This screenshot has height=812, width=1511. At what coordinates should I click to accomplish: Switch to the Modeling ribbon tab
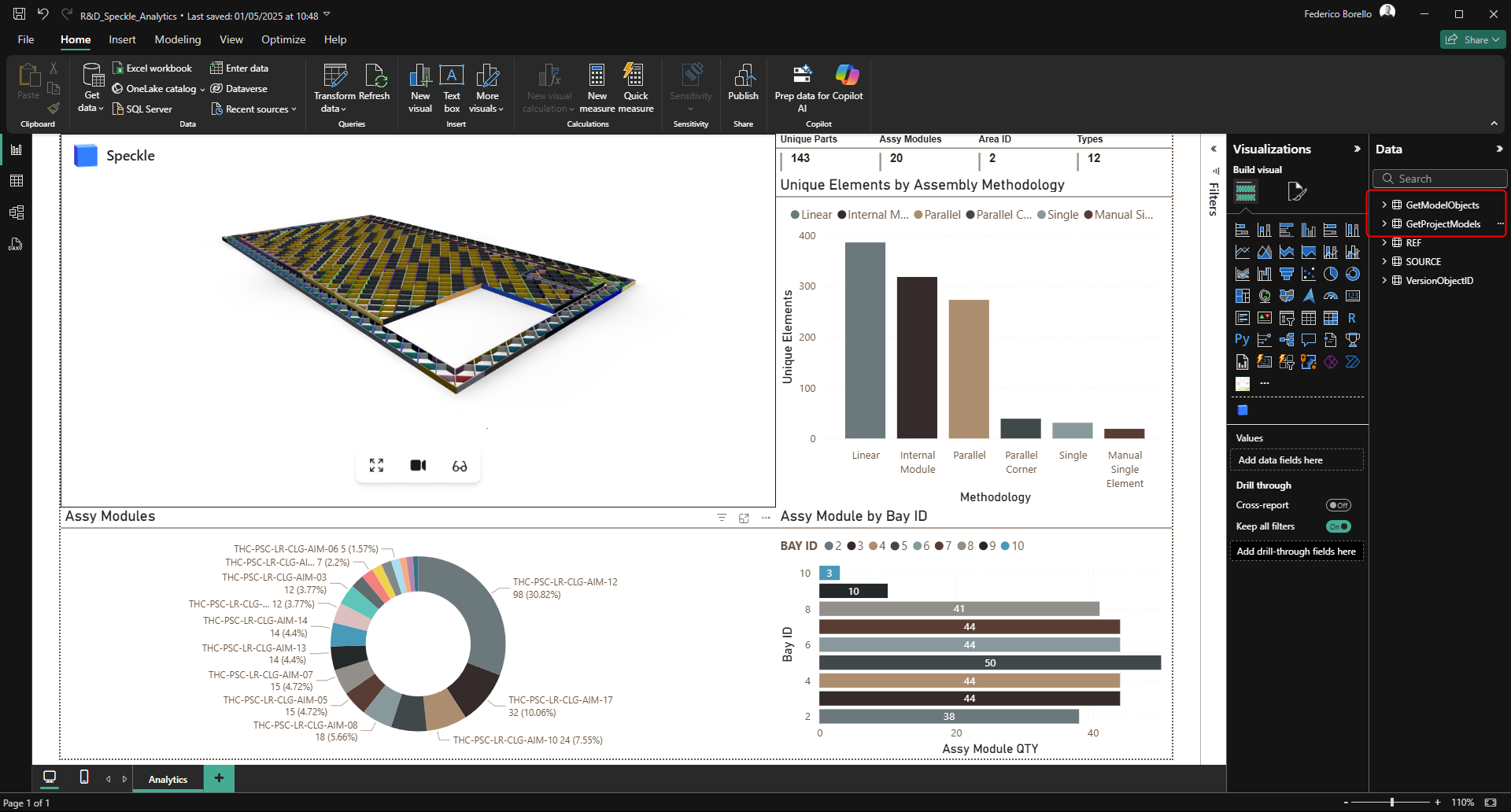click(178, 39)
